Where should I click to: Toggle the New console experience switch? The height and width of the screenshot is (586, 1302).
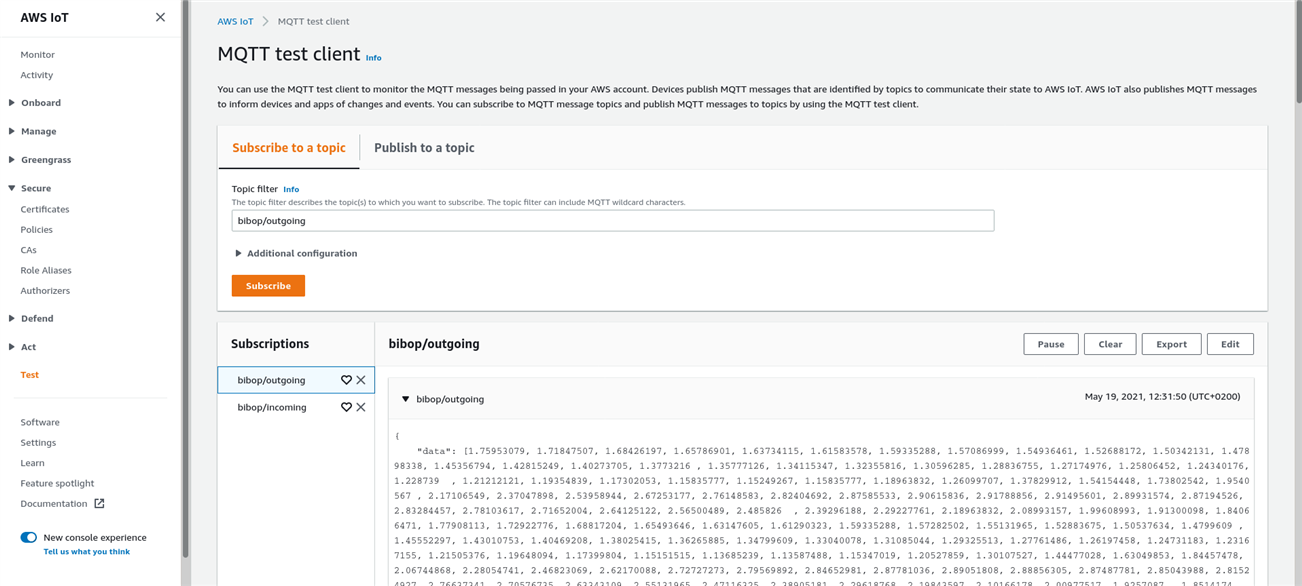click(x=29, y=538)
